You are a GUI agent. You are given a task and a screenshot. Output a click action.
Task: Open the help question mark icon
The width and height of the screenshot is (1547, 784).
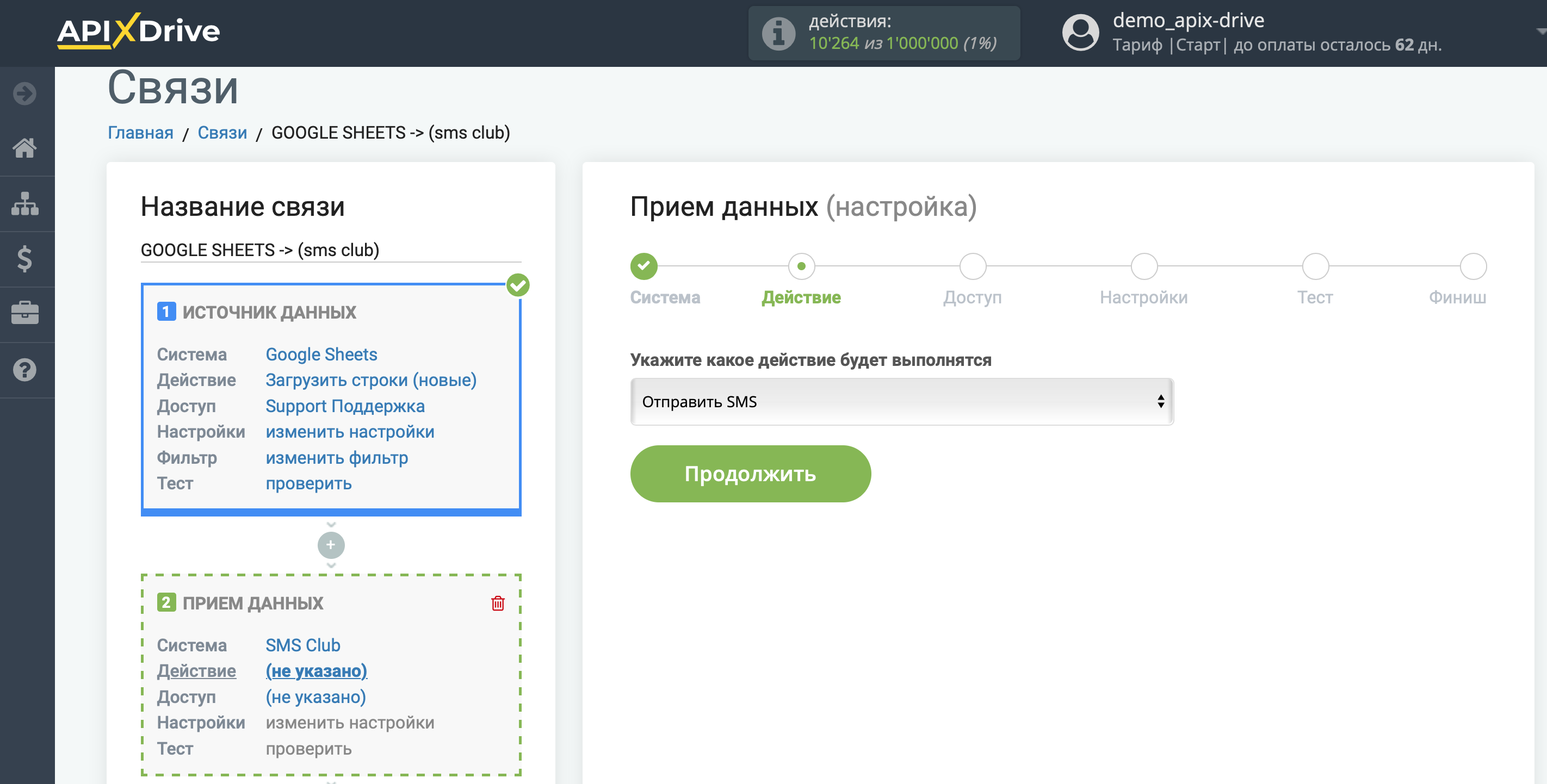pos(24,370)
